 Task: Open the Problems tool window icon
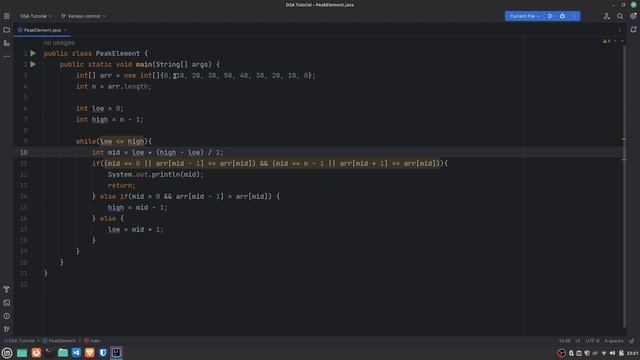(7, 316)
